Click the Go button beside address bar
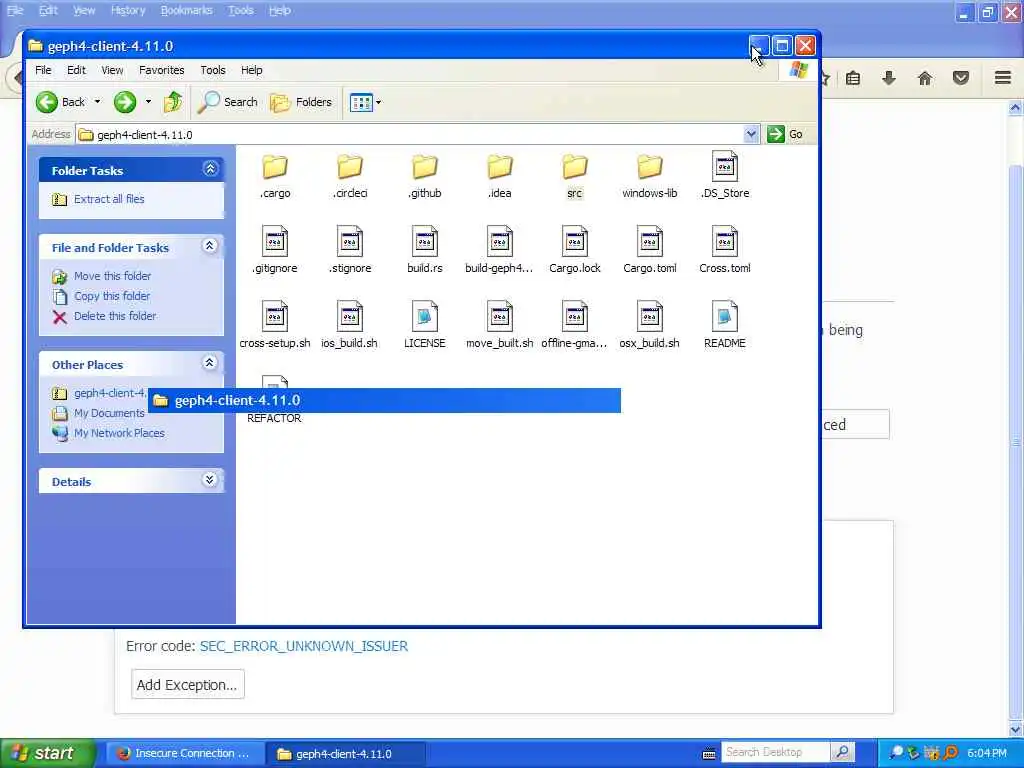Image resolution: width=1024 pixels, height=768 pixels. (786, 134)
